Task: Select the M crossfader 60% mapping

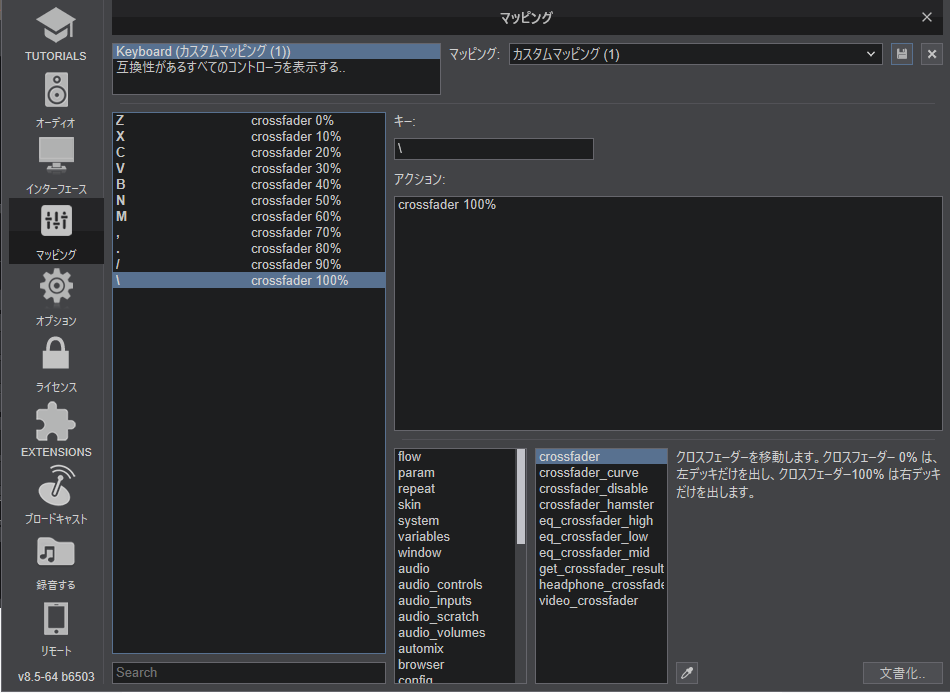Action: 248,216
